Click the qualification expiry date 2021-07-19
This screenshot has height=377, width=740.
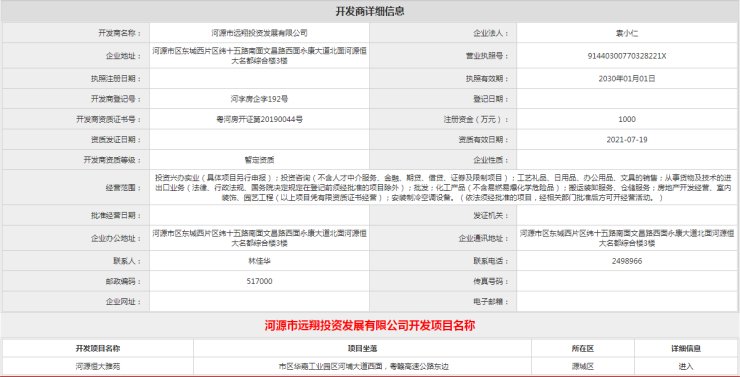pyautogui.click(x=627, y=140)
